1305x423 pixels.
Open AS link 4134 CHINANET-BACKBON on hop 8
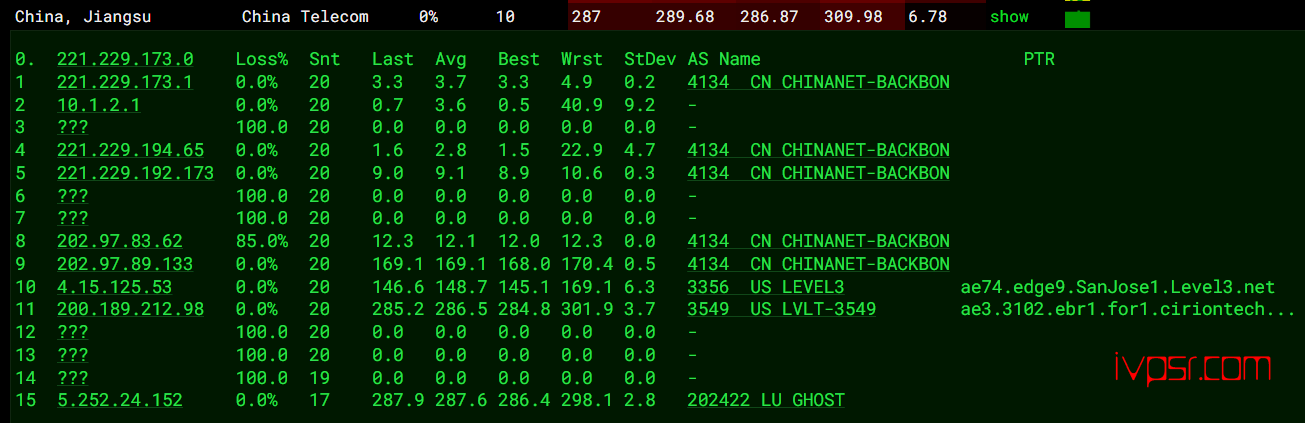coord(818,241)
